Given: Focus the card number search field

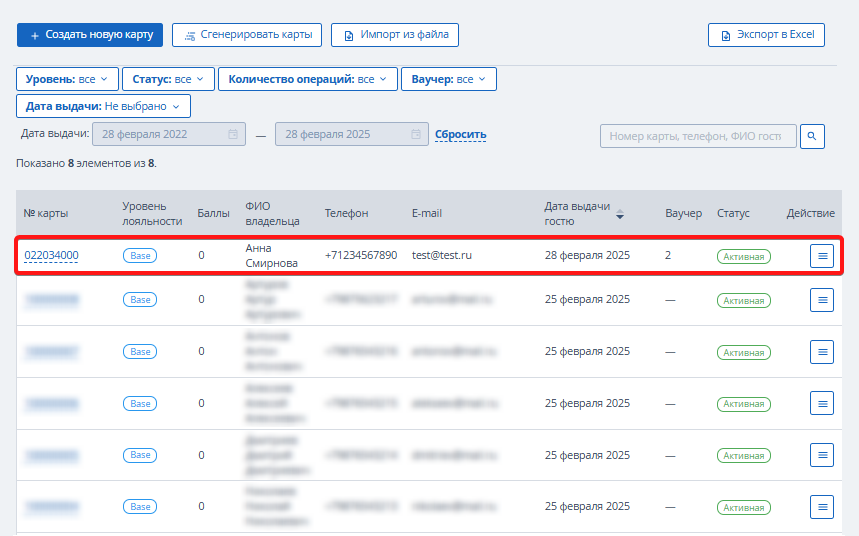Looking at the screenshot, I should (x=698, y=136).
